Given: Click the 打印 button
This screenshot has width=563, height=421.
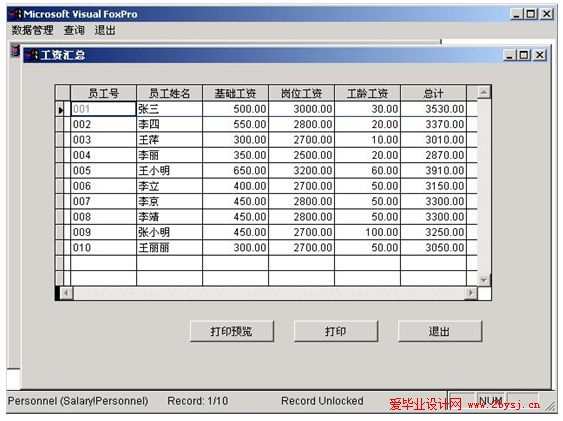Looking at the screenshot, I should [x=336, y=331].
